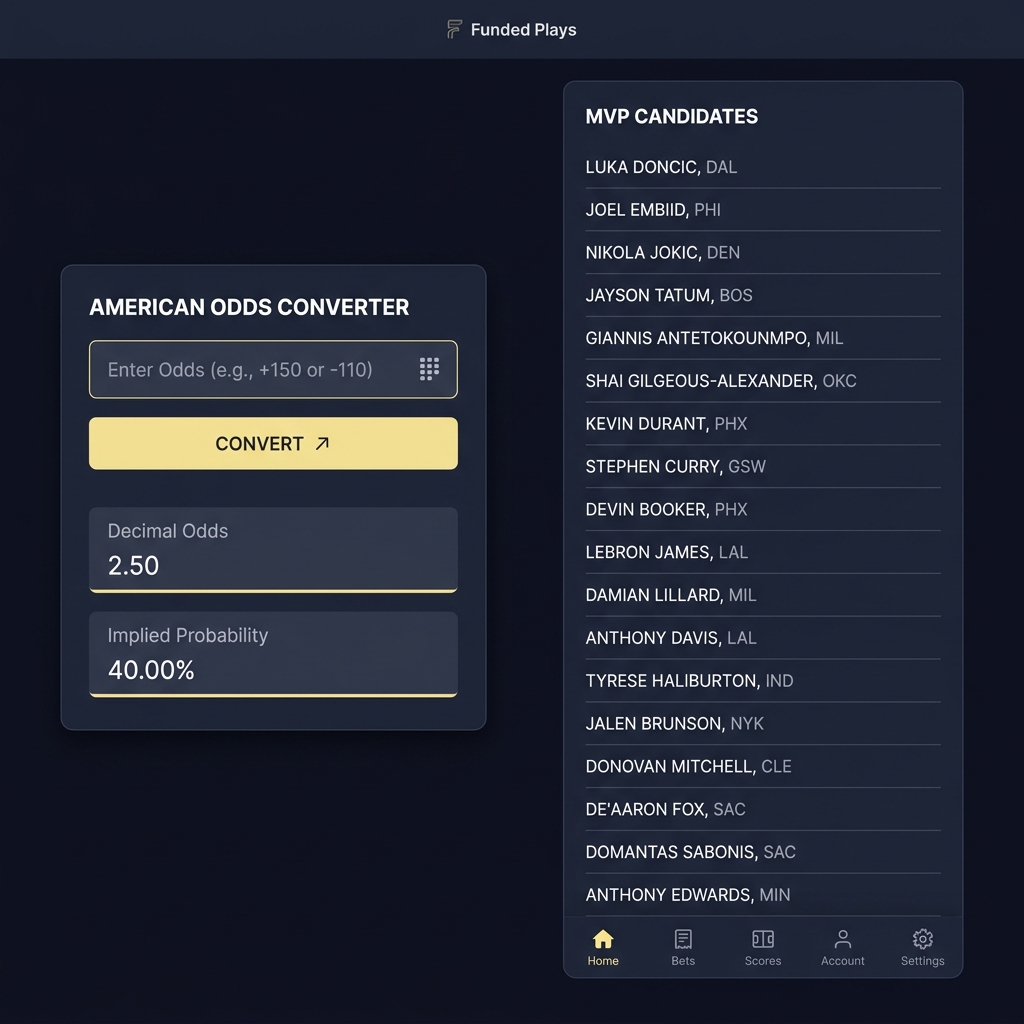The image size is (1024, 1024).
Task: Select LeBron James, LAL row
Action: [763, 552]
